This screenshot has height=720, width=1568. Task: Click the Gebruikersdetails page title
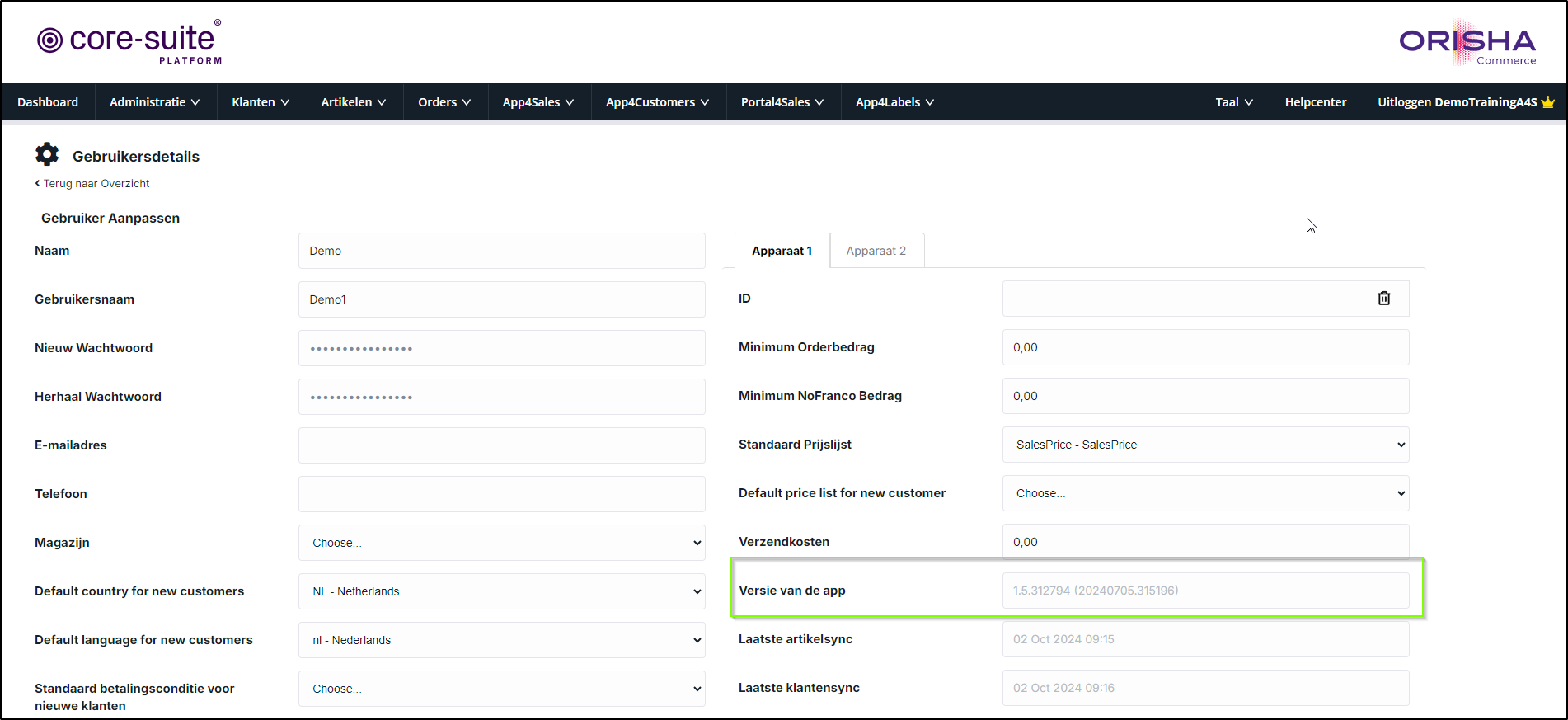(x=136, y=157)
